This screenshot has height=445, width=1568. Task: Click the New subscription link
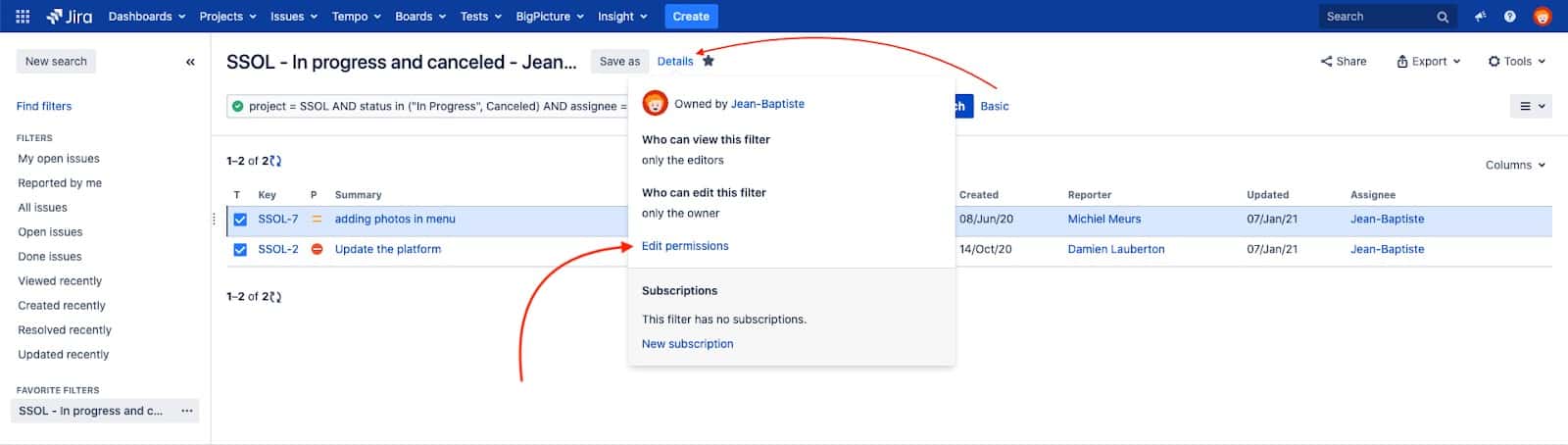(x=687, y=344)
